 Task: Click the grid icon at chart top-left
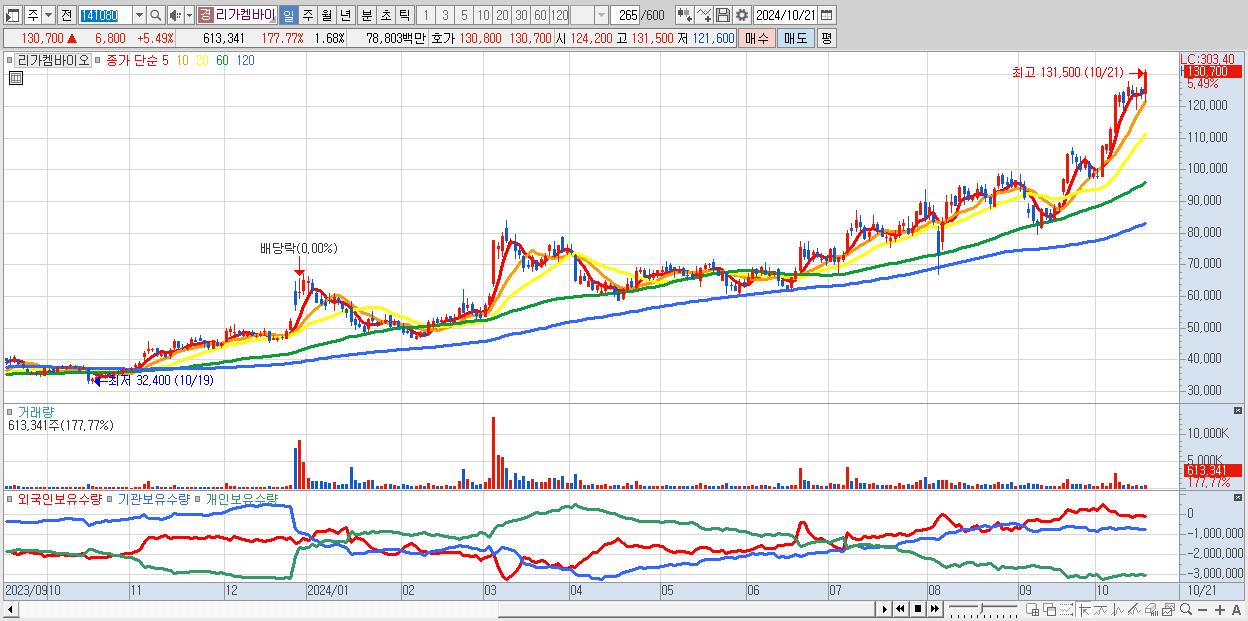(17, 77)
